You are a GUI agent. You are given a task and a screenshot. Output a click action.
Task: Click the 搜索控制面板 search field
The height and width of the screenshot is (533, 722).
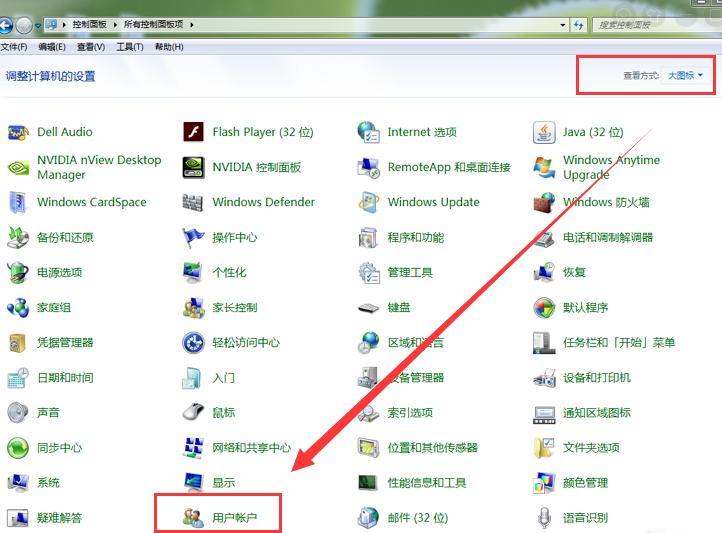coord(656,25)
